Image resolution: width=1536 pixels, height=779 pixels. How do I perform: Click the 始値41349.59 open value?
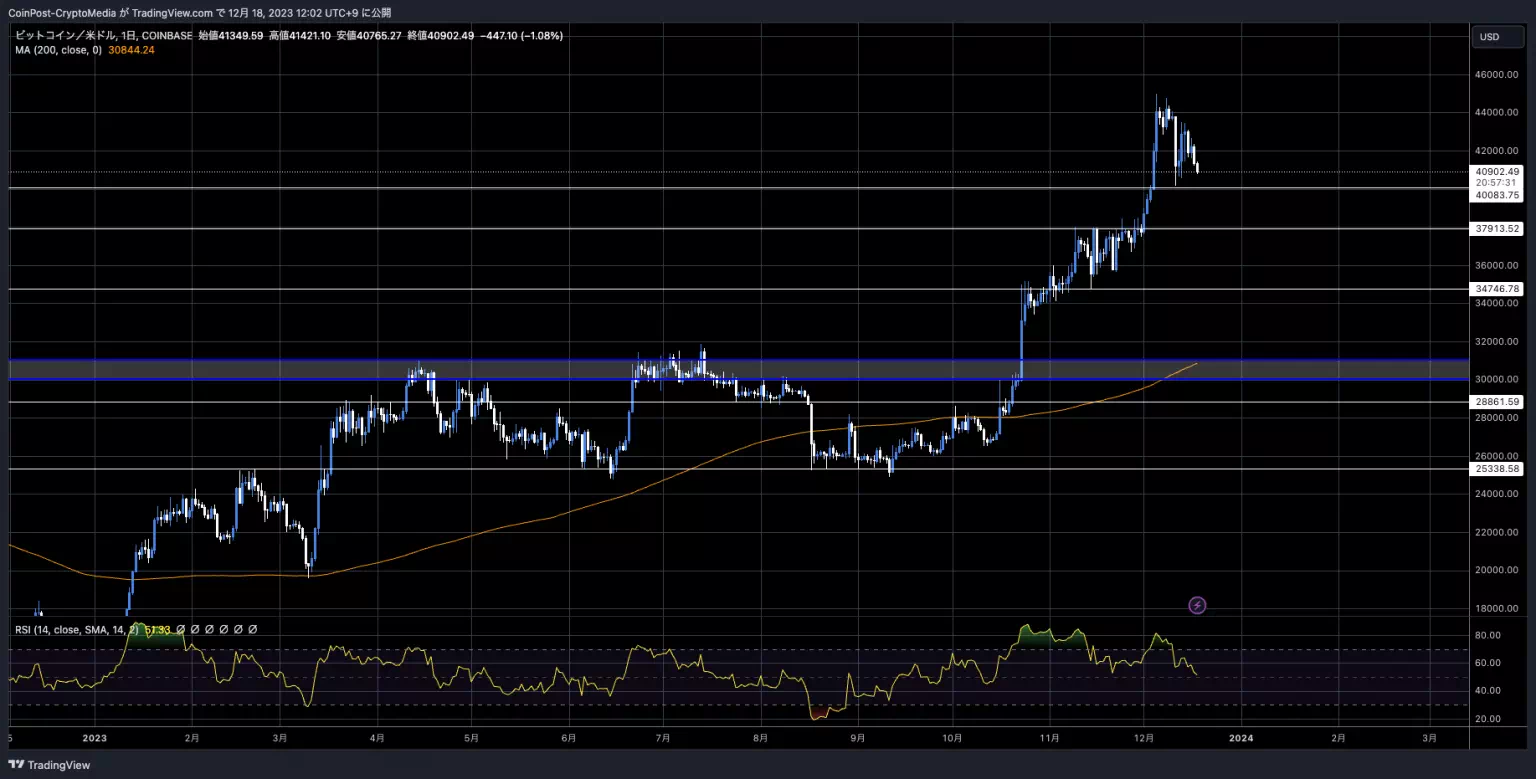[230, 35]
